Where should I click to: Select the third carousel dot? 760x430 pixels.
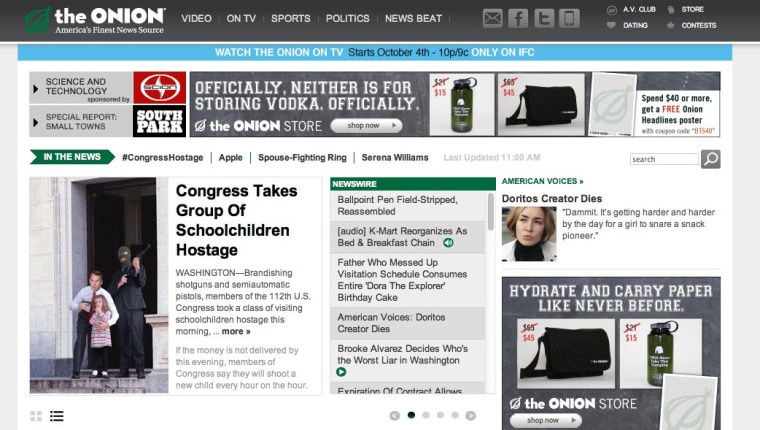441,415
